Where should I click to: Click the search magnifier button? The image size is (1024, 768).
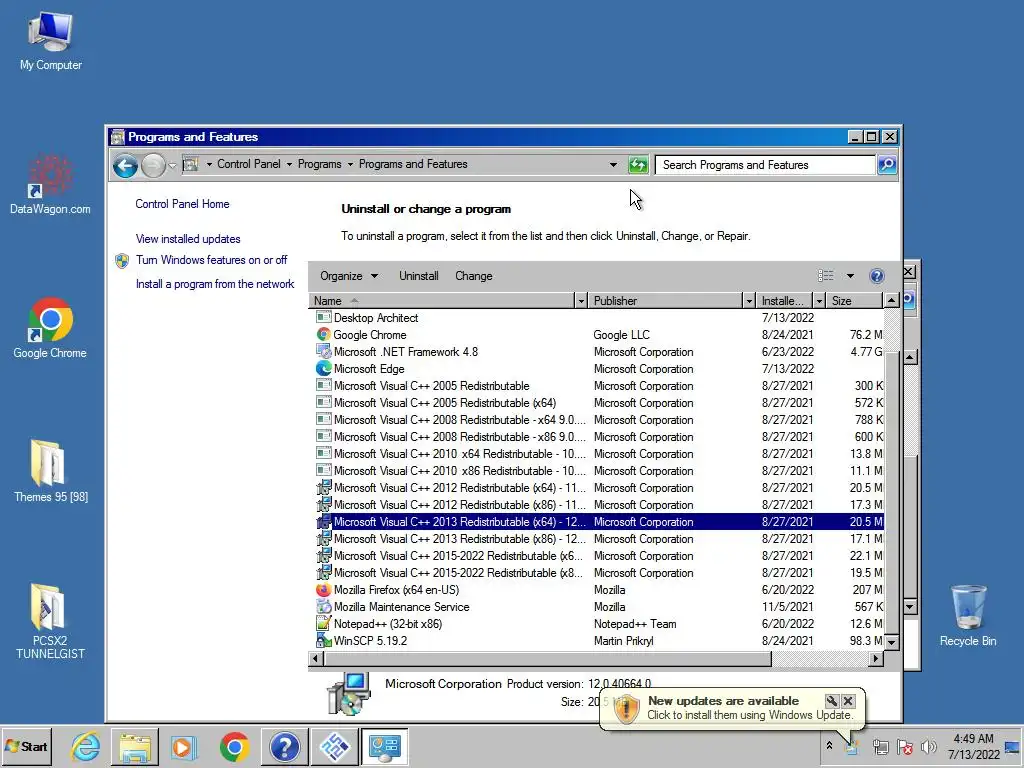coord(887,165)
